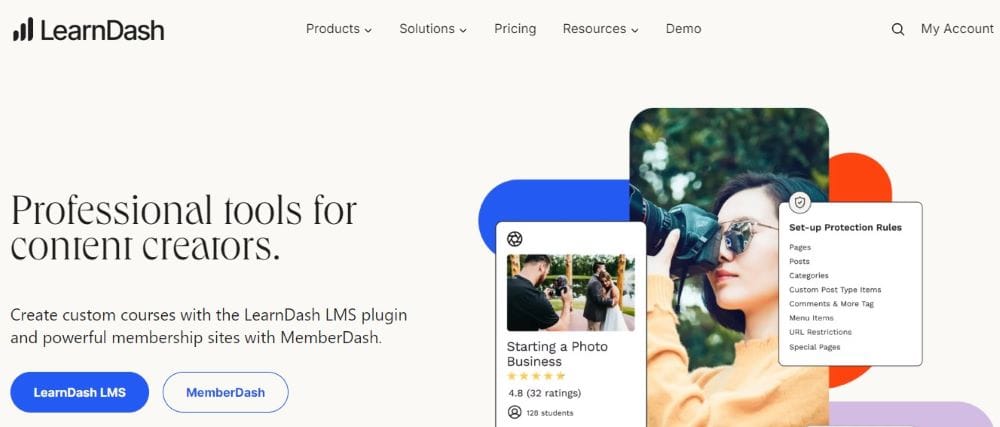This screenshot has width=1000, height=427.
Task: Open the Demo page
Action: (683, 29)
